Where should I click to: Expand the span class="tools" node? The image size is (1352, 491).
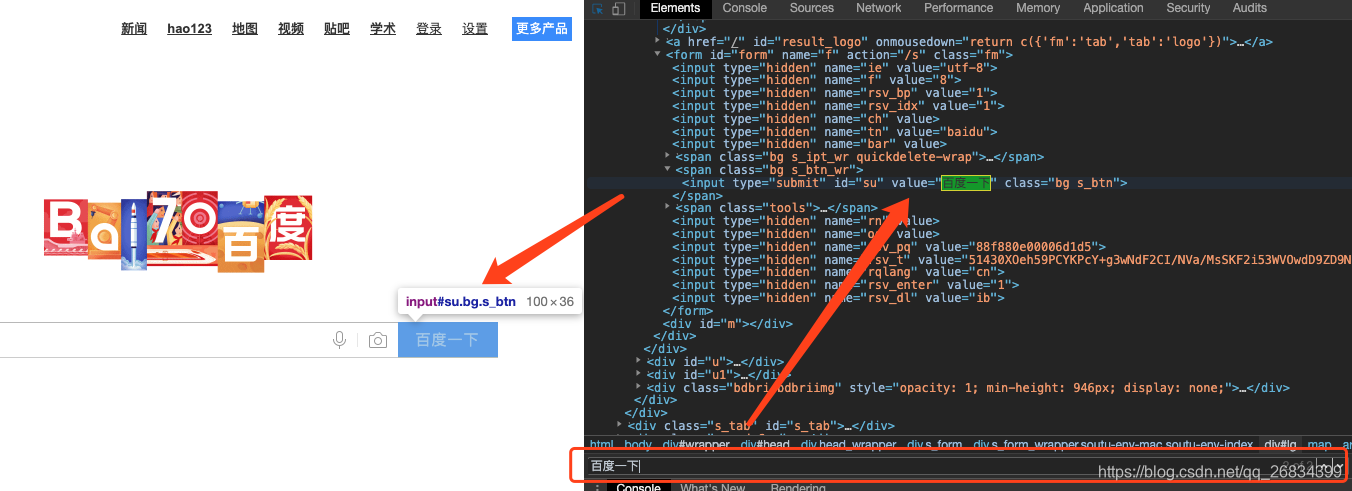point(668,208)
